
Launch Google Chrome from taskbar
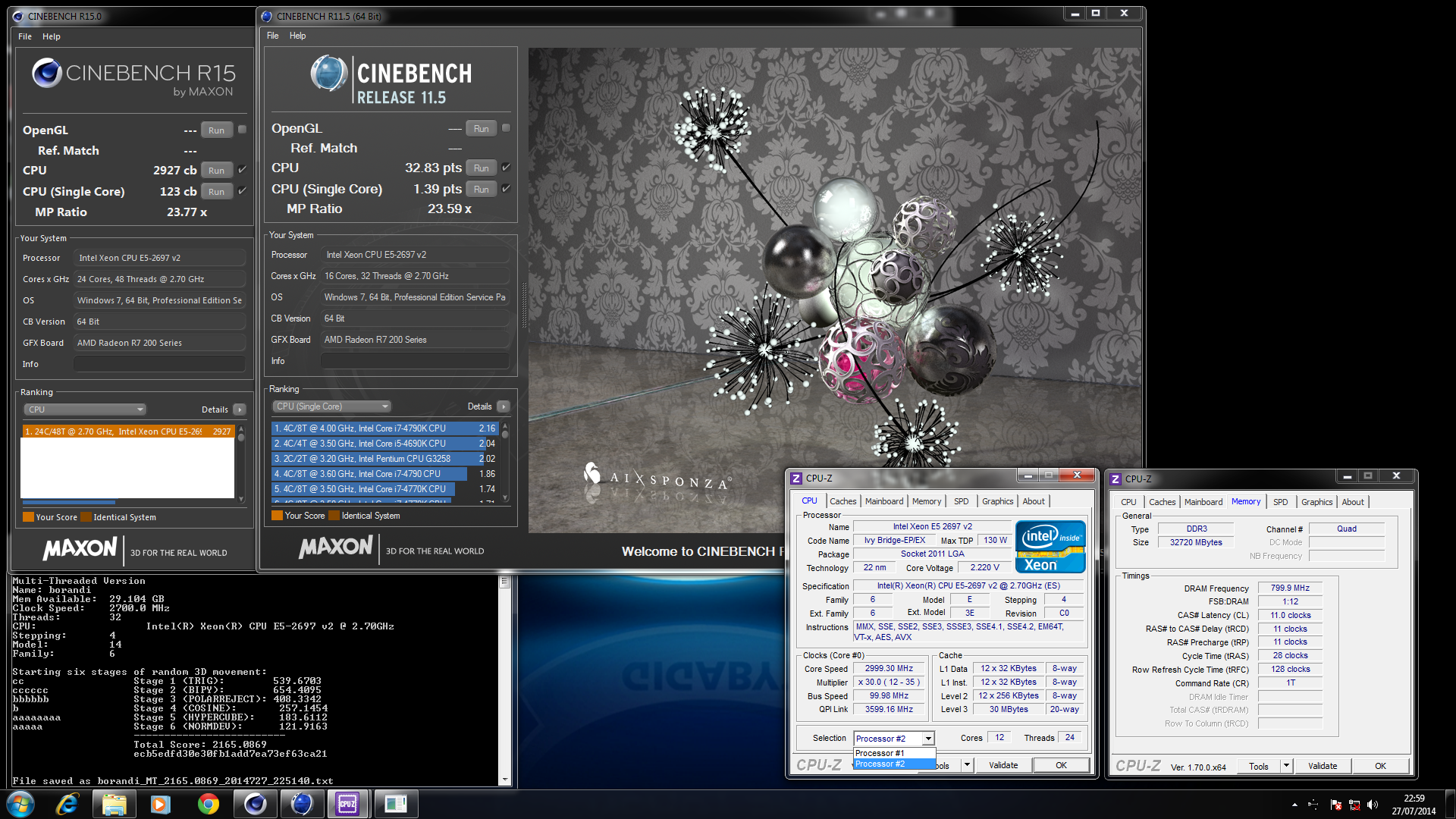[208, 804]
